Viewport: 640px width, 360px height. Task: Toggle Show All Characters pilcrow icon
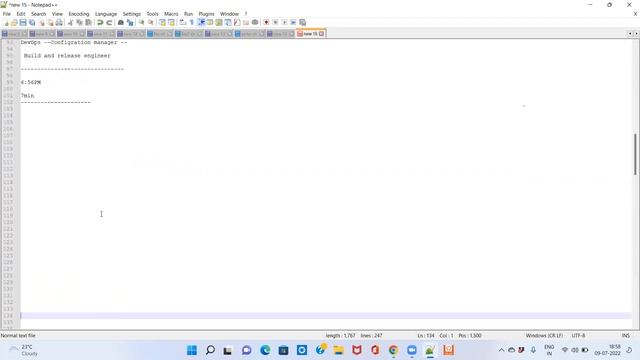[191, 22]
